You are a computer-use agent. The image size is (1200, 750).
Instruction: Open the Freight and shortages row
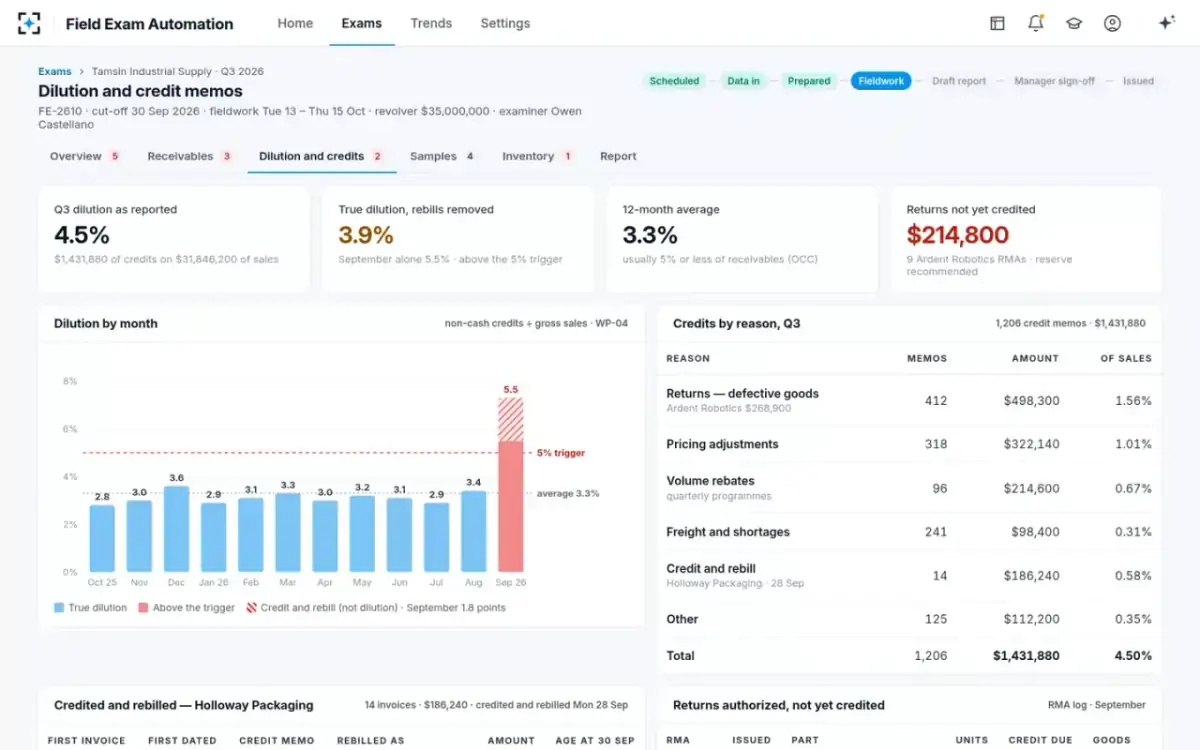(909, 532)
